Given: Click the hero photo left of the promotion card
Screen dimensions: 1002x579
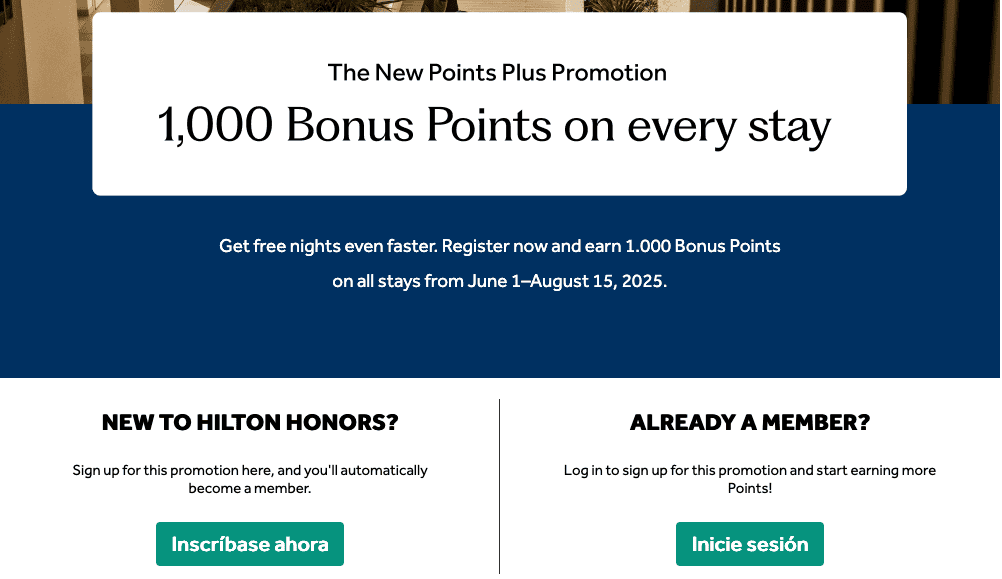Looking at the screenshot, I should click(45, 50).
